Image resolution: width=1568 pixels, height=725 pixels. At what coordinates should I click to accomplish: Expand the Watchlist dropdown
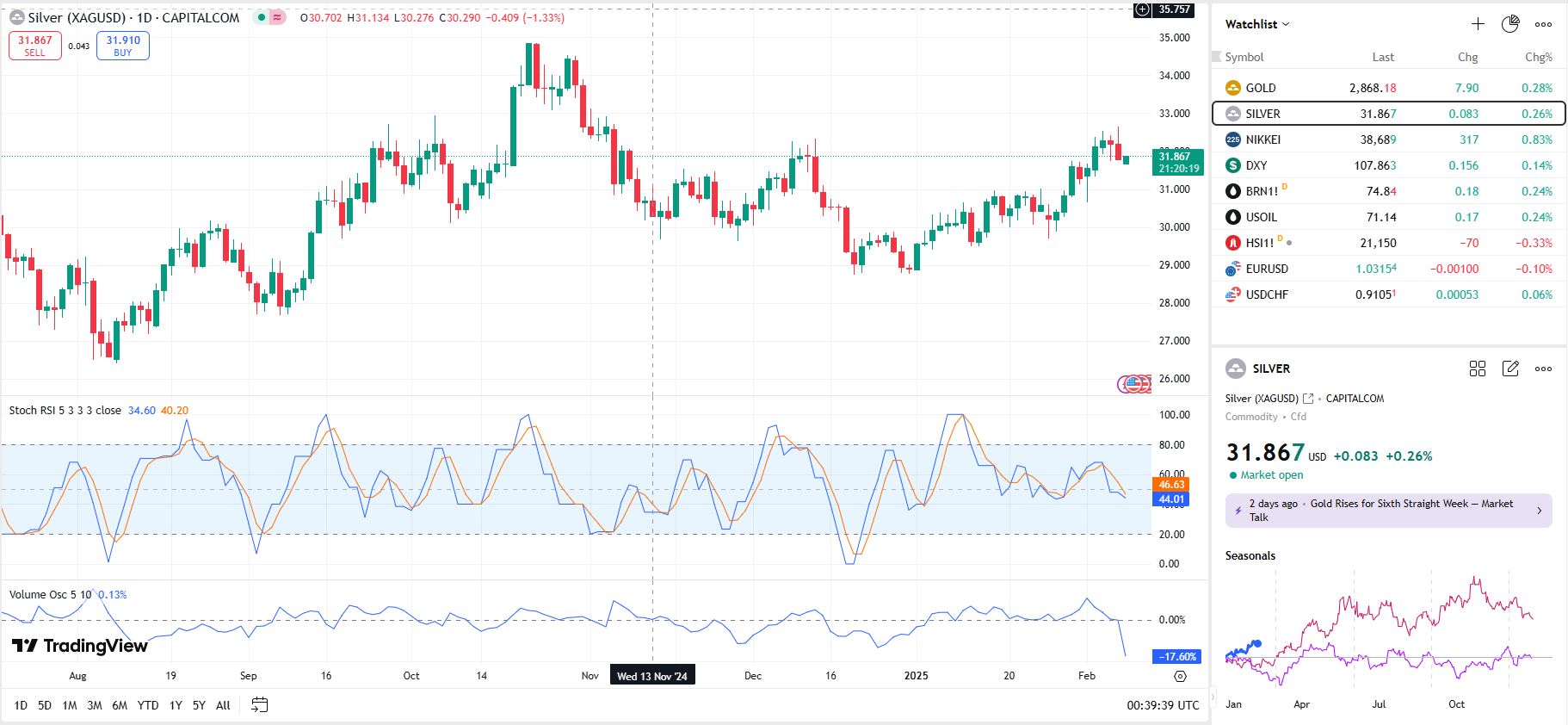coord(1257,24)
